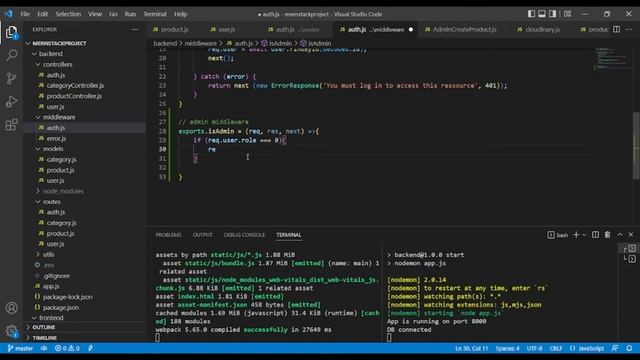
Task: Change the UTF-8 encoding setting
Action: point(534,348)
